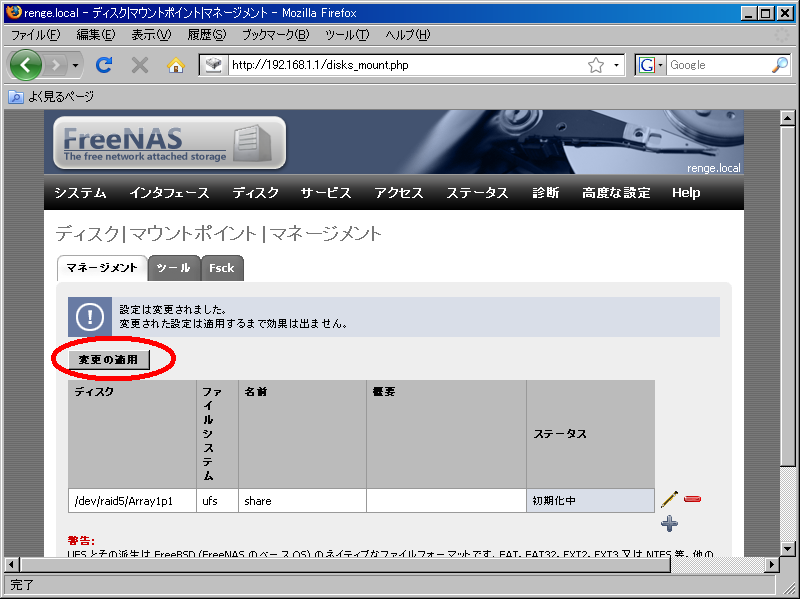Open the サービス navigation menu
Image resolution: width=800 pixels, height=599 pixels.
click(326, 192)
